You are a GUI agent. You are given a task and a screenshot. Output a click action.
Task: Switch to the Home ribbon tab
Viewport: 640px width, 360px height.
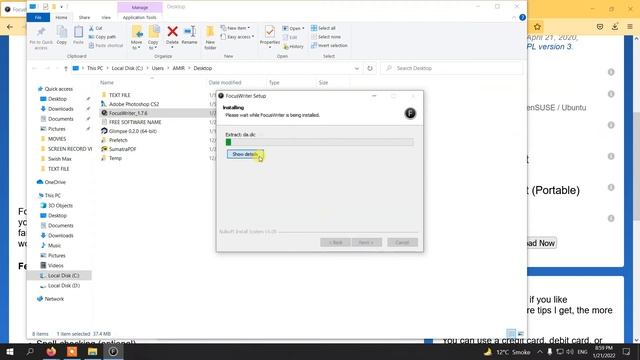[61, 18]
